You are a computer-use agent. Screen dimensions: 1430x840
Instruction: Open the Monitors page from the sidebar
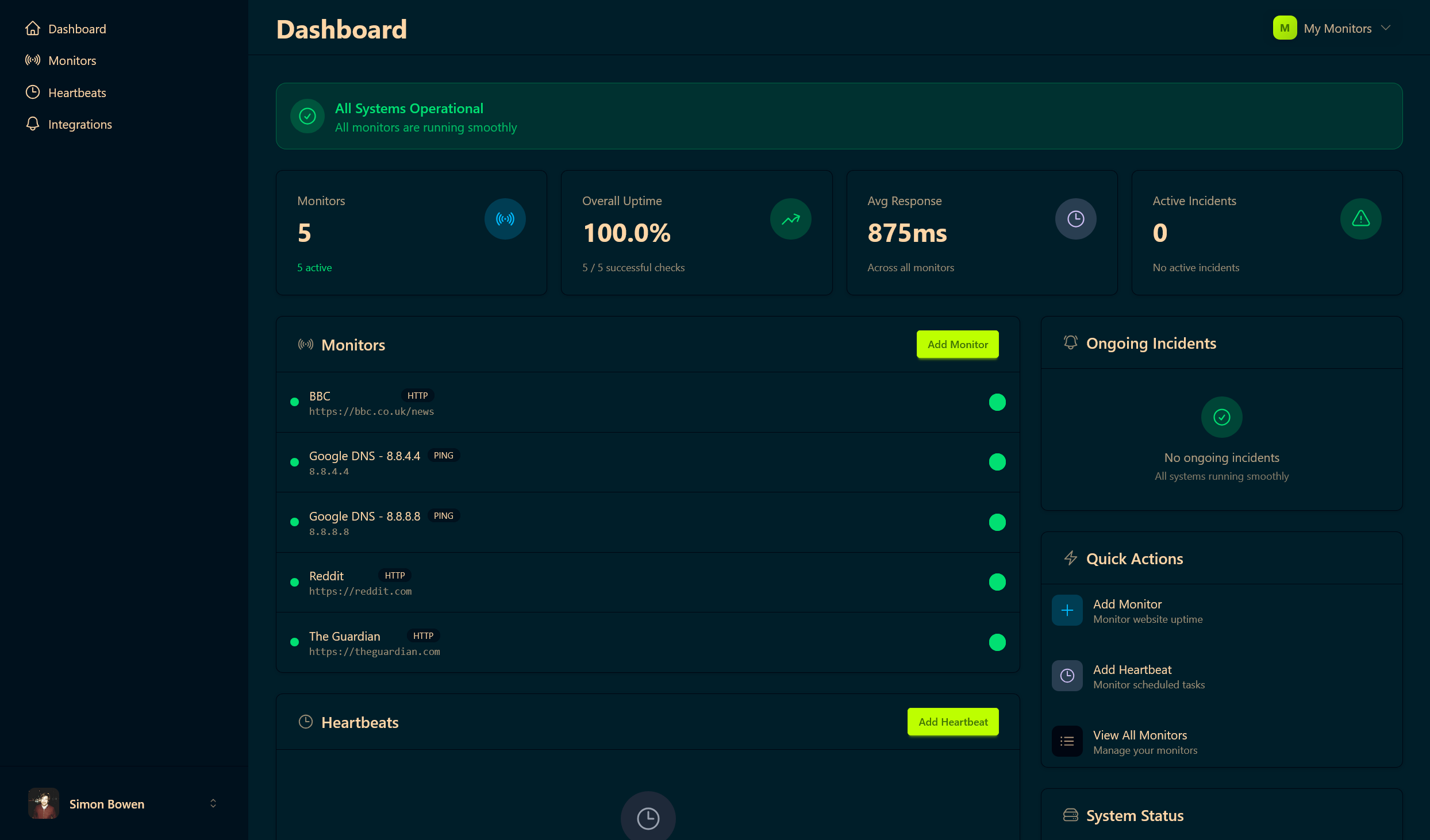72,60
